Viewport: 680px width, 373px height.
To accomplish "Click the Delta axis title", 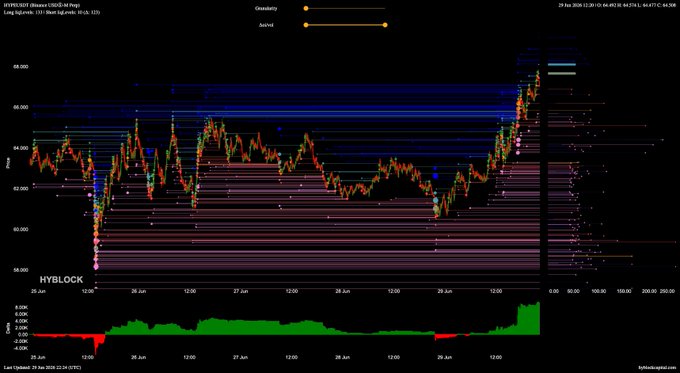I will (8, 329).
